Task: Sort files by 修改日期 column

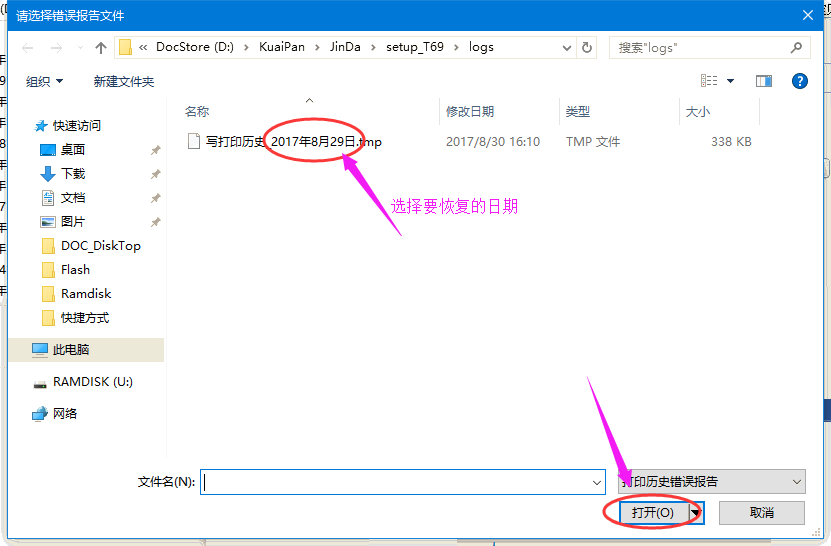Action: click(470, 112)
